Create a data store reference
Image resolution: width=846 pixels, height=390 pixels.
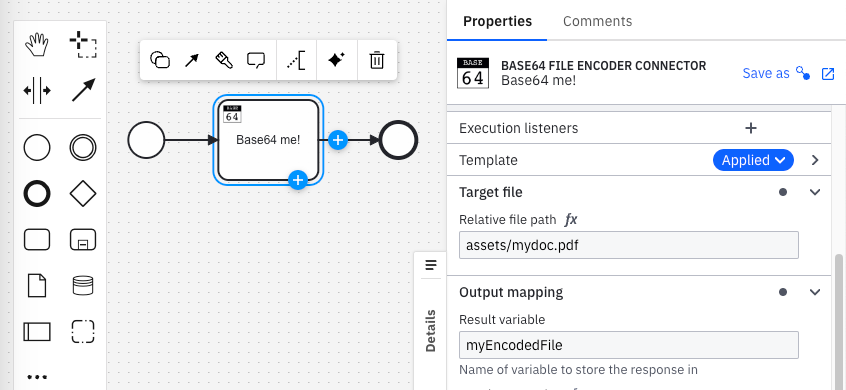pyautogui.click(x=83, y=285)
